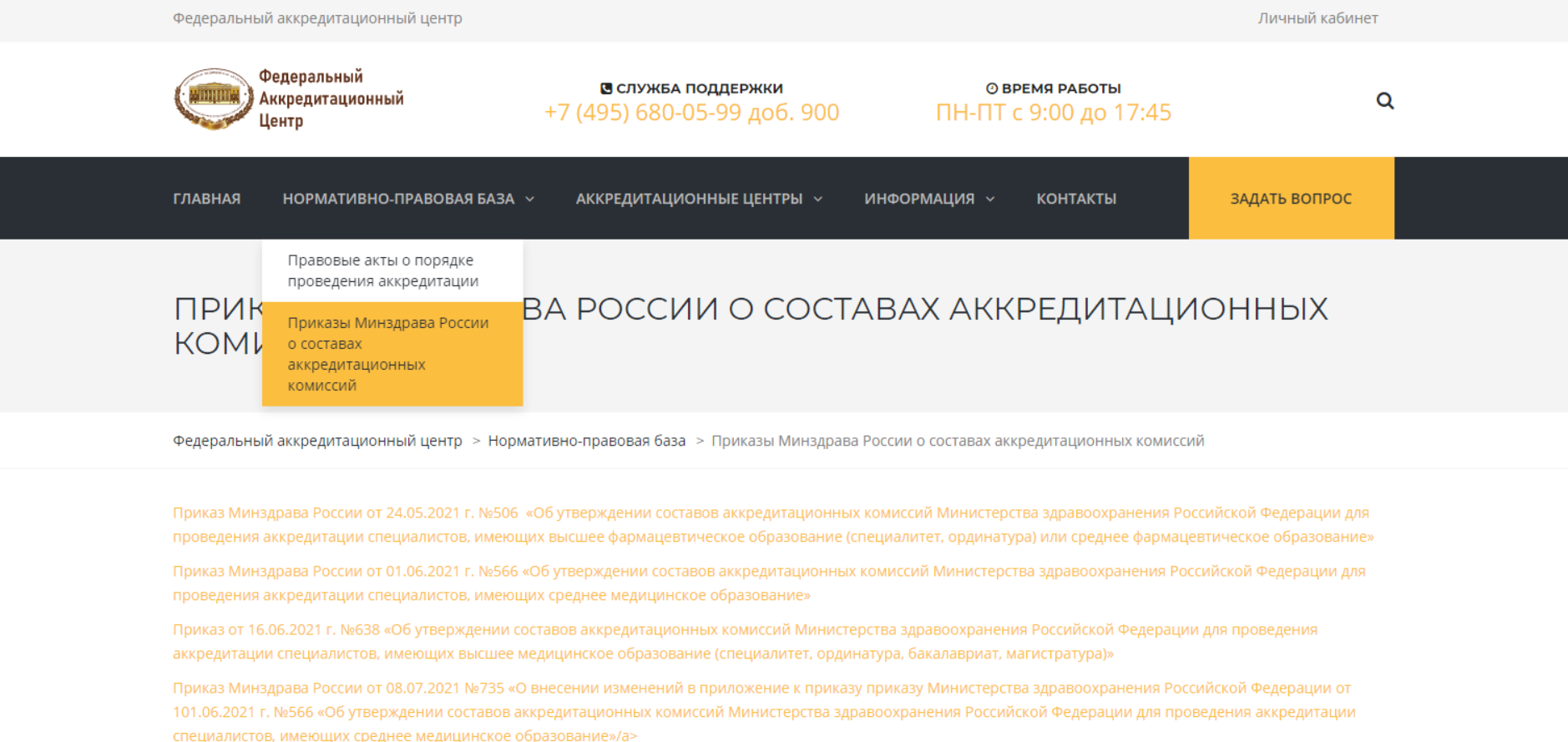Viewport: 1568px width, 742px height.
Task: Select Правовые акты о порядке проведения аккредитации
Action: coord(382,270)
